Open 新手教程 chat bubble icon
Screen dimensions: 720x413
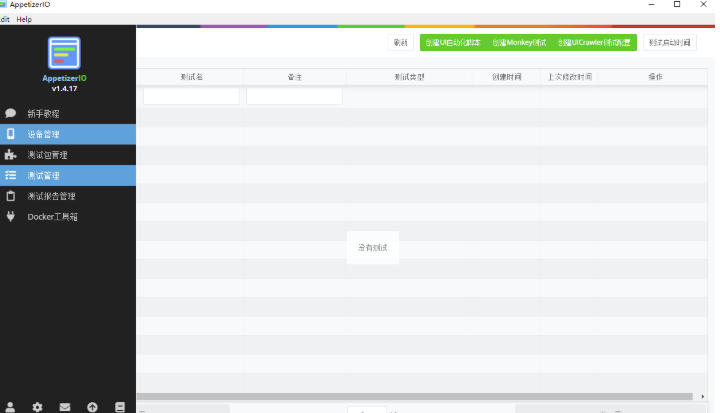coord(11,114)
